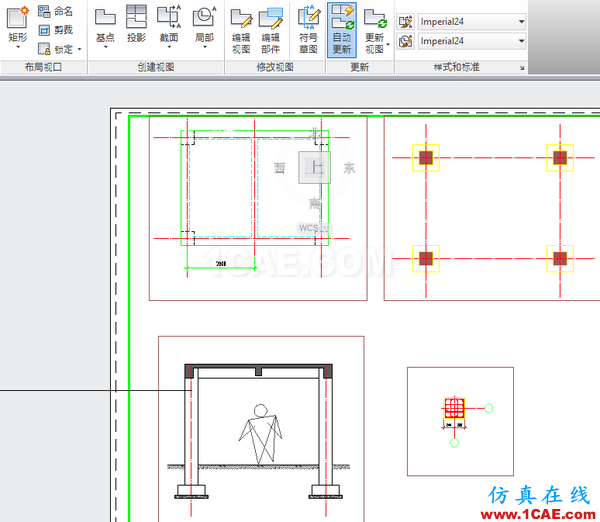Expand the 局部 dropdown arrow
This screenshot has width=600, height=522.
(205, 47)
